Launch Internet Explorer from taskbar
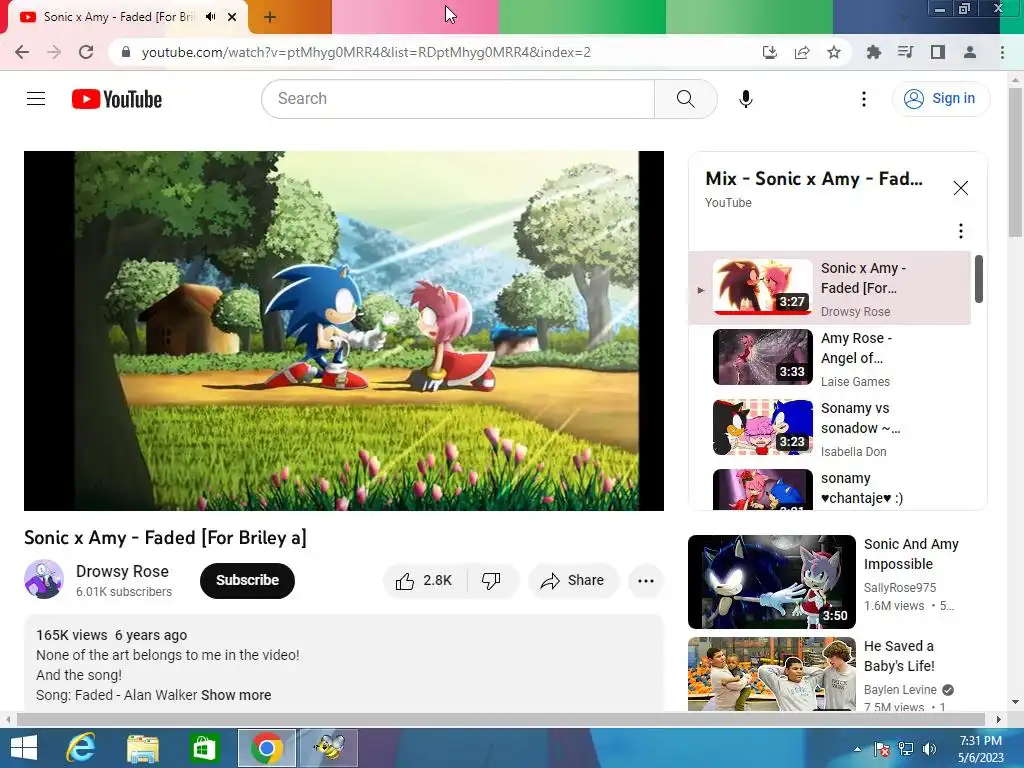This screenshot has height=768, width=1024. click(81, 748)
